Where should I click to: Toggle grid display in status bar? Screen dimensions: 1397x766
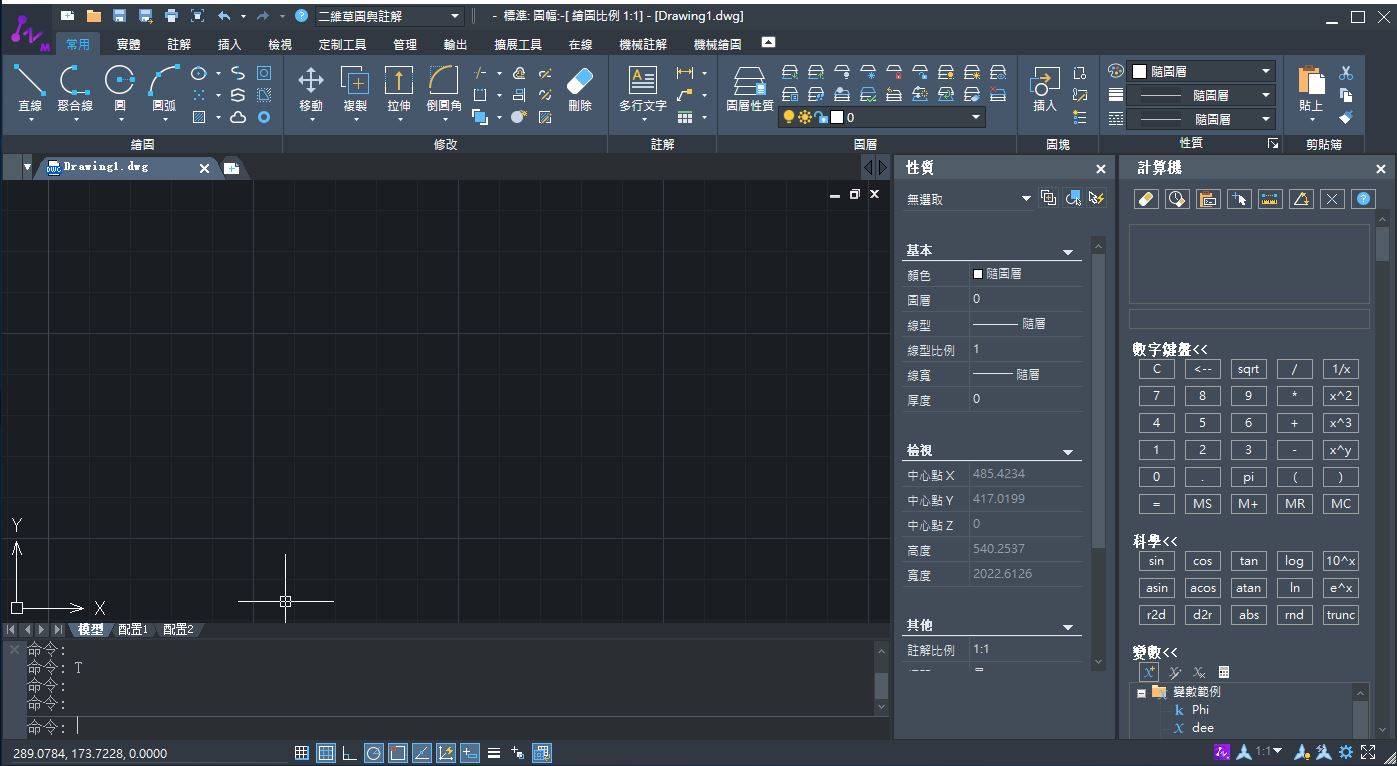[325, 753]
